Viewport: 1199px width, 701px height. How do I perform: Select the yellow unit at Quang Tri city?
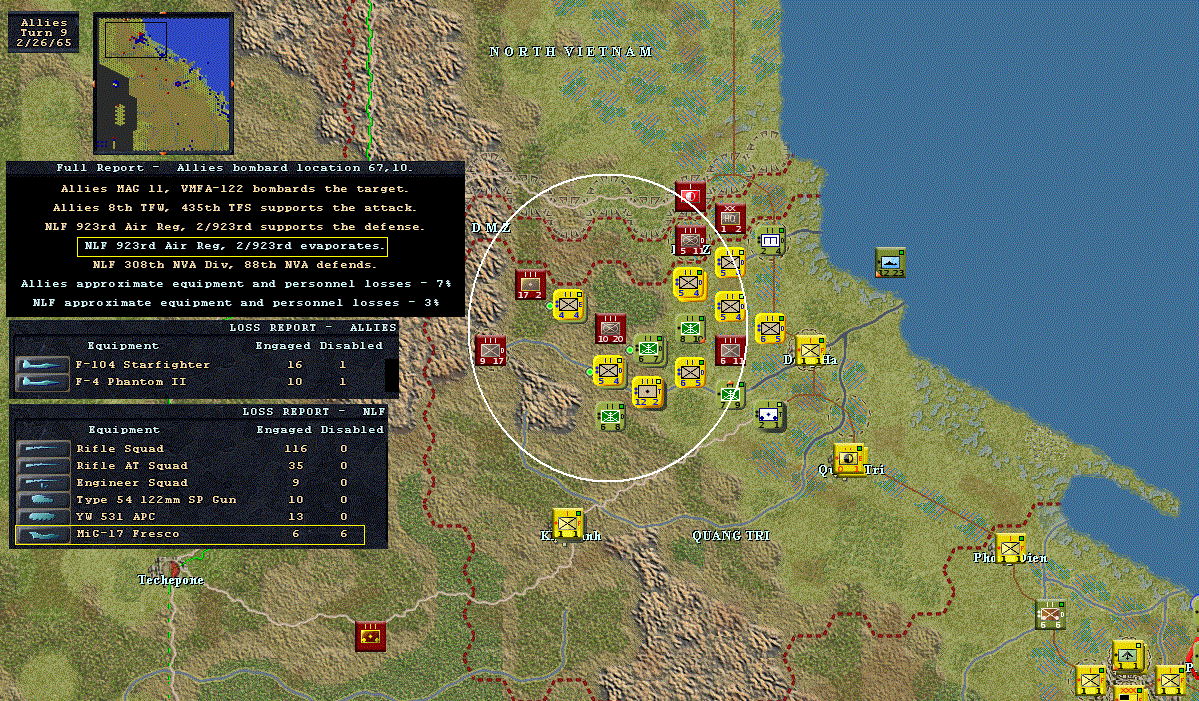coord(850,459)
